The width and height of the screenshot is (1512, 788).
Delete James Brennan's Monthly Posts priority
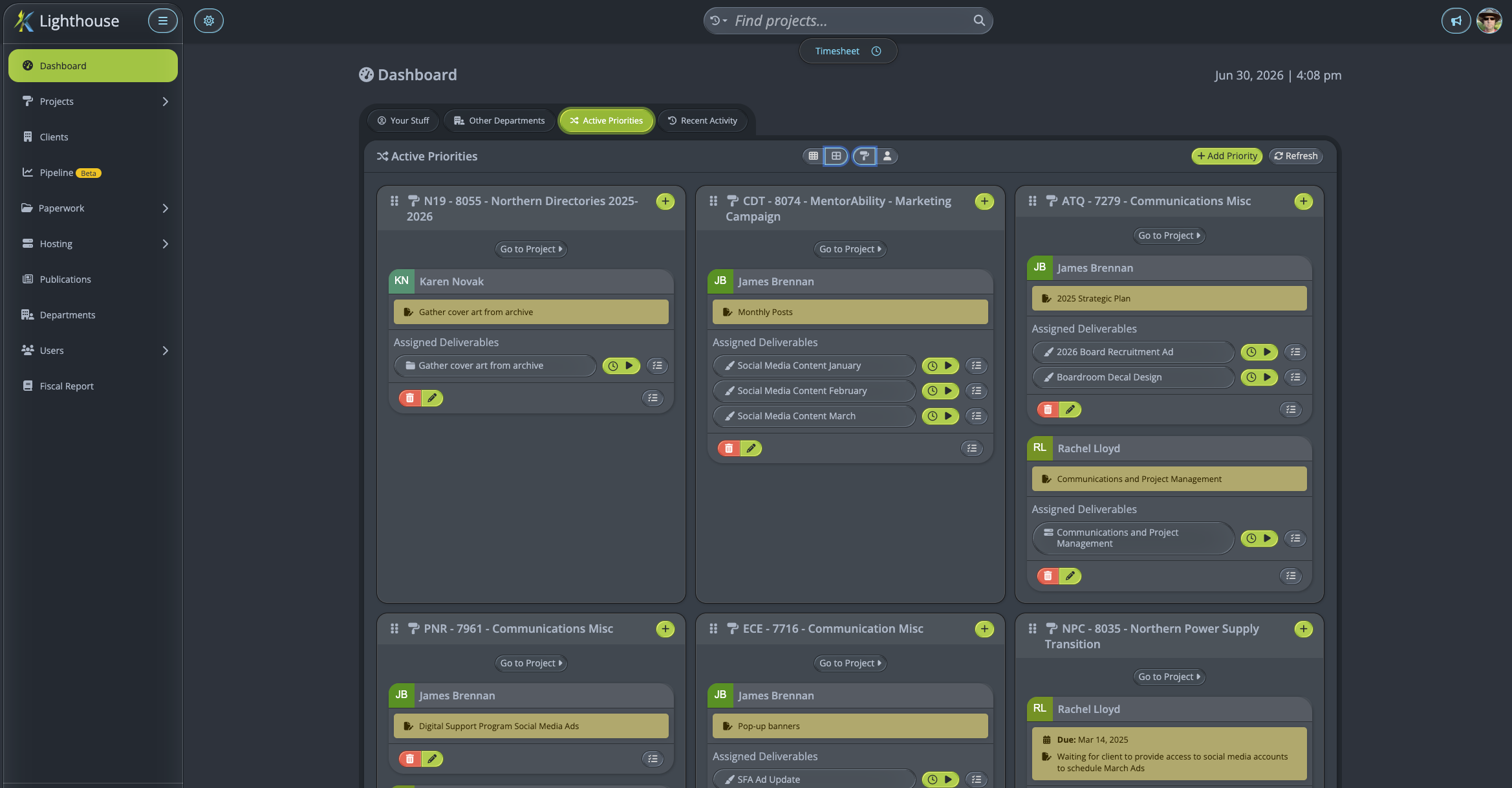tap(729, 448)
